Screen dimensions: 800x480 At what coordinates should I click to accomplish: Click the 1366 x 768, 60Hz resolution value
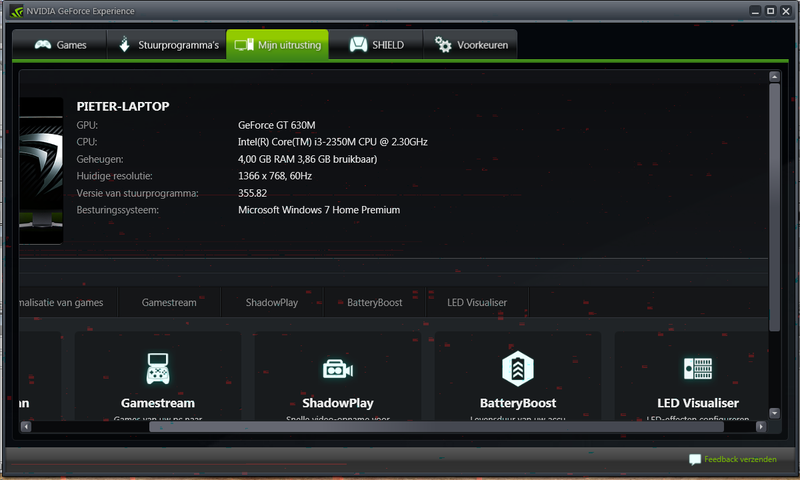[275, 176]
